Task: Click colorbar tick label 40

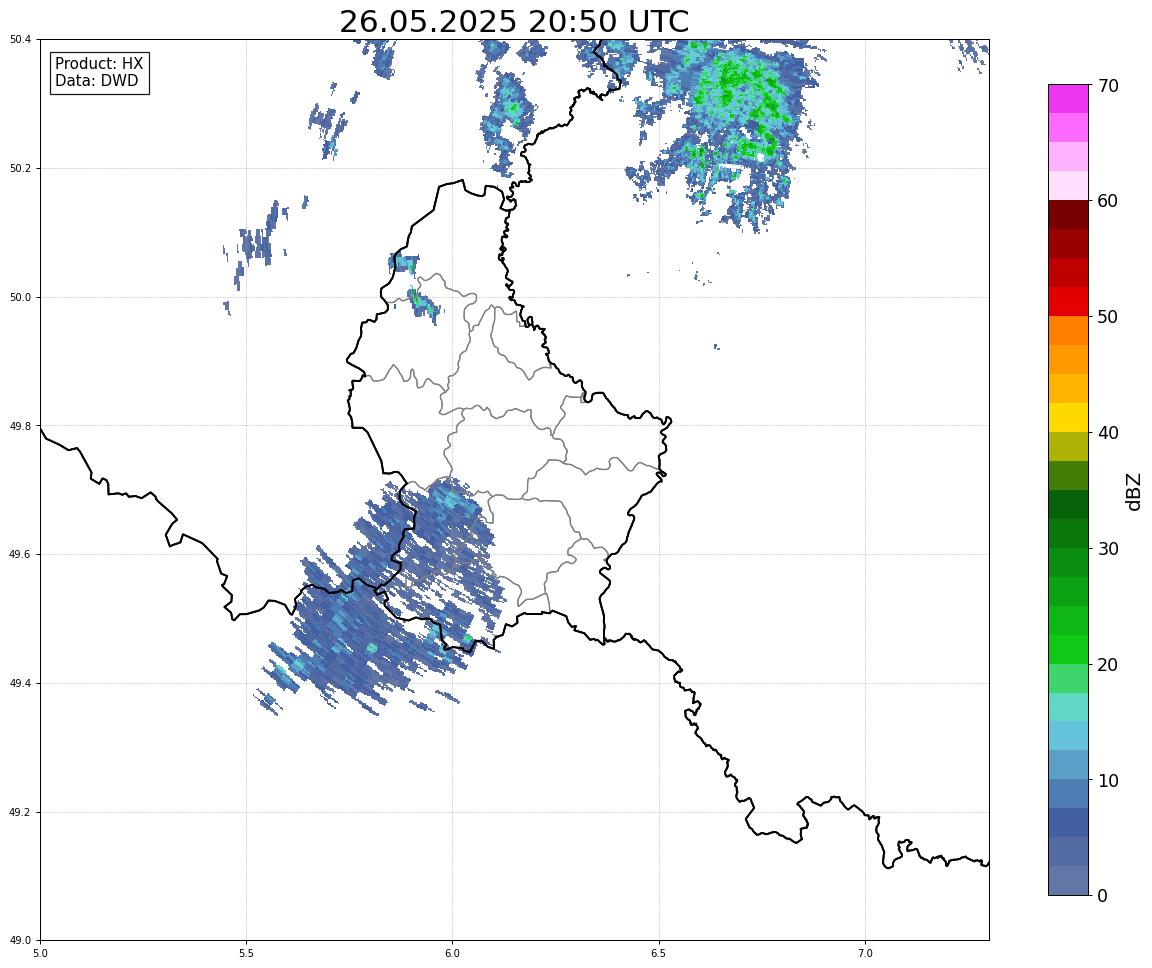Action: (1108, 433)
